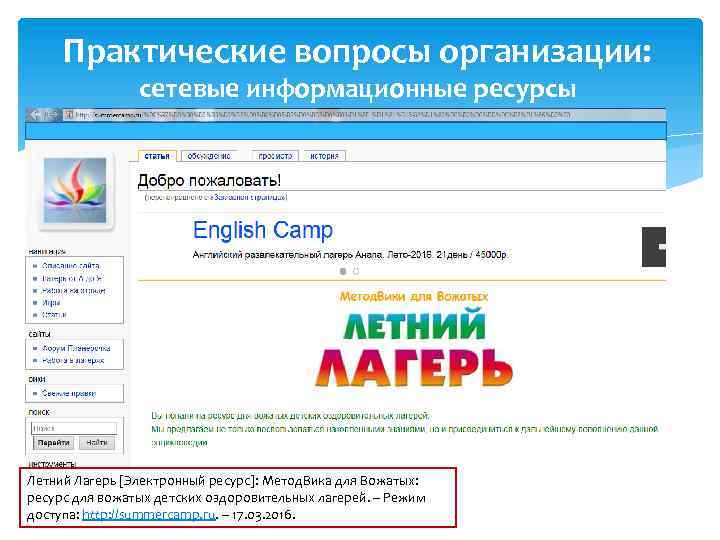The image size is (720, 540).
Task: Open the English Camp banner link
Action: pos(263,230)
